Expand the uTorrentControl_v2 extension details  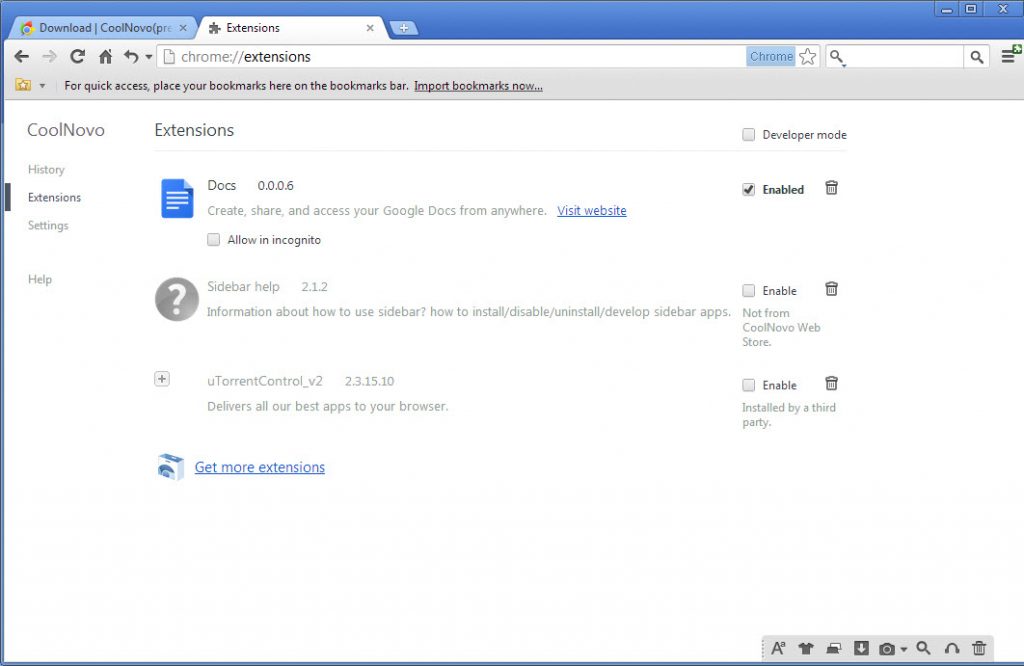(162, 379)
